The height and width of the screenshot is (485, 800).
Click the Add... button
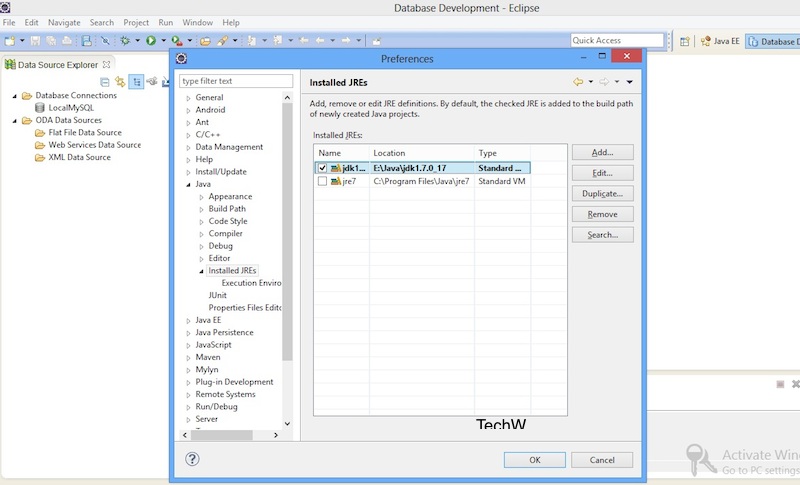[x=603, y=152]
